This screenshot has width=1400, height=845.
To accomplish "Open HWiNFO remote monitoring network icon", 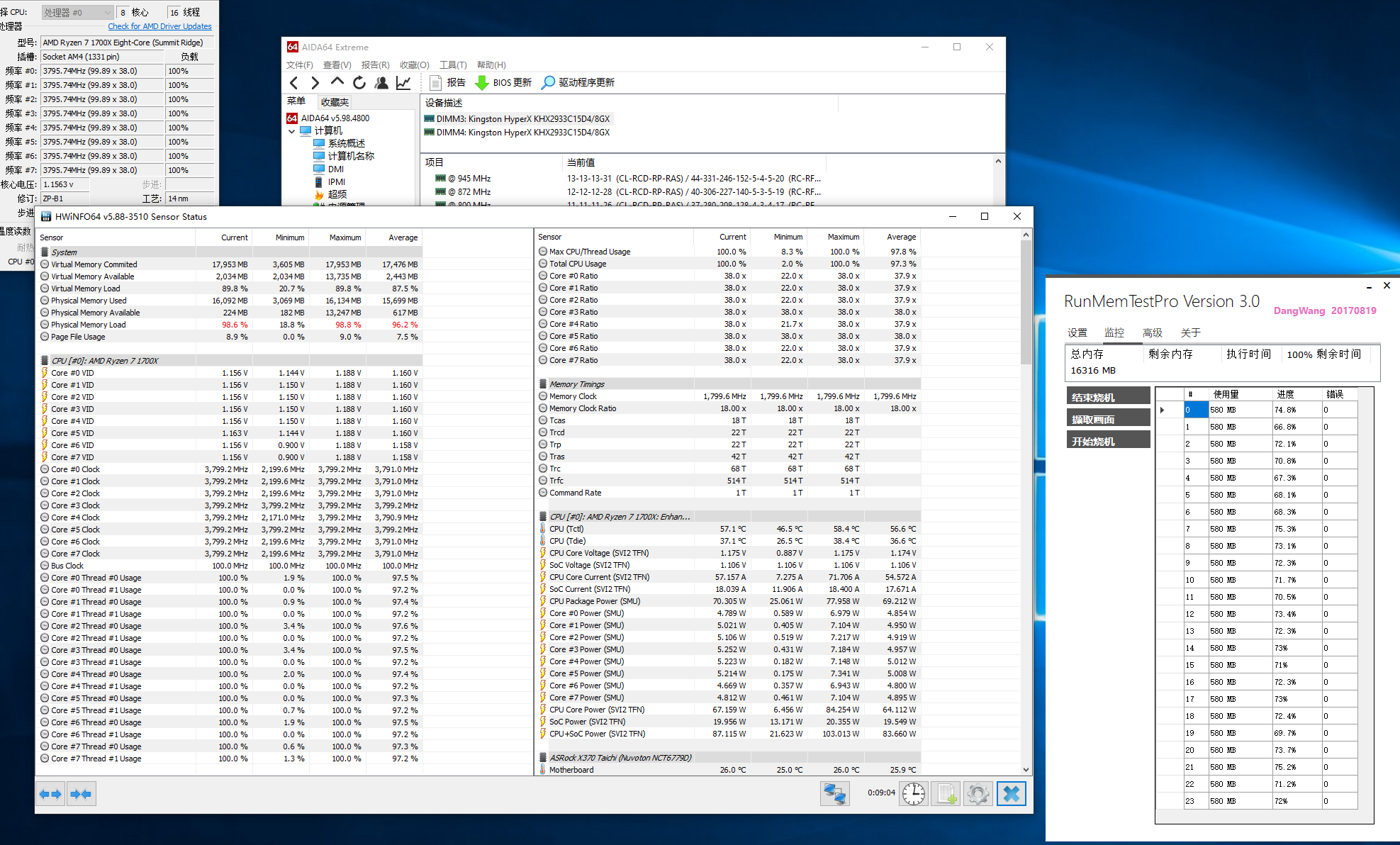I will (835, 794).
